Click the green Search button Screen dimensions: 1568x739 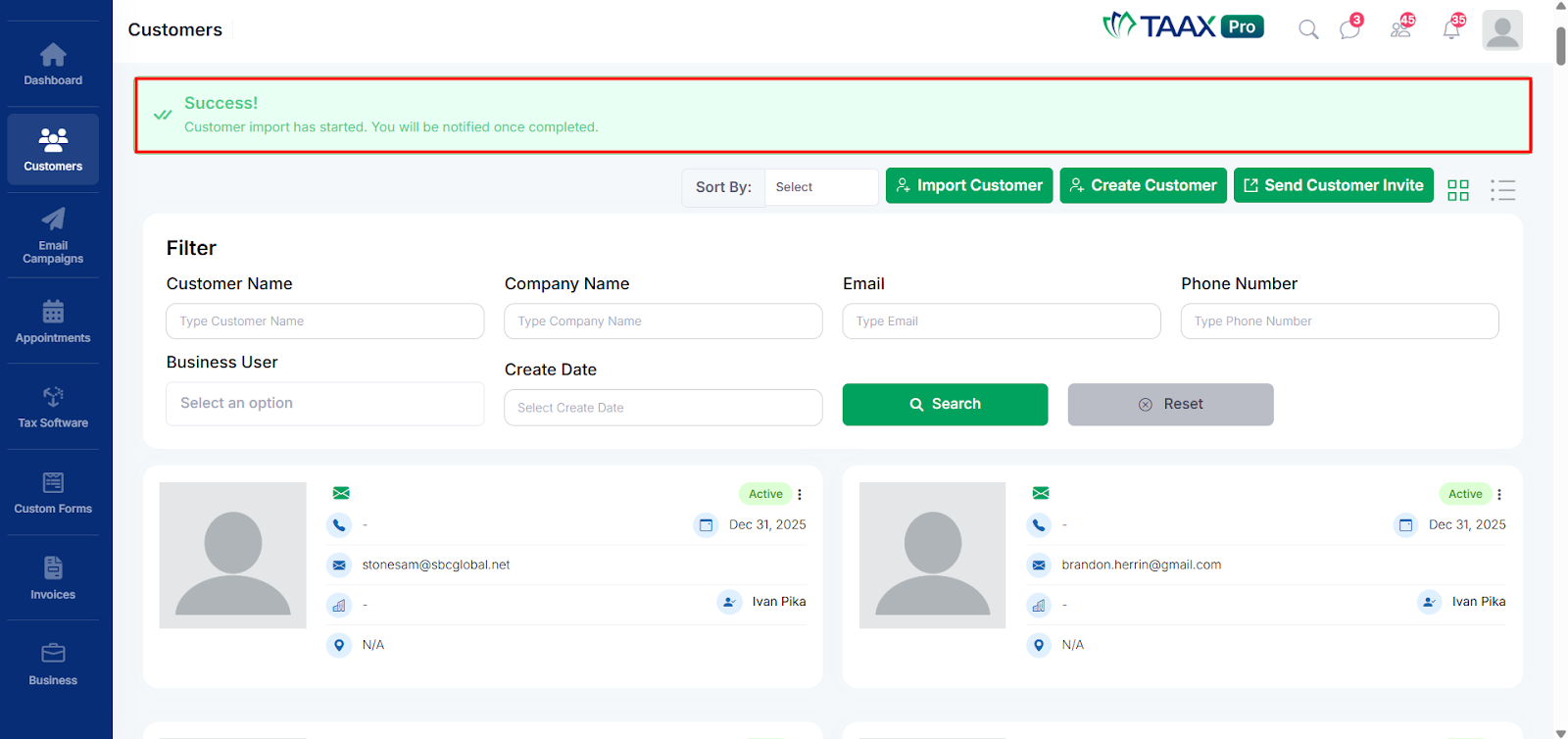point(945,404)
